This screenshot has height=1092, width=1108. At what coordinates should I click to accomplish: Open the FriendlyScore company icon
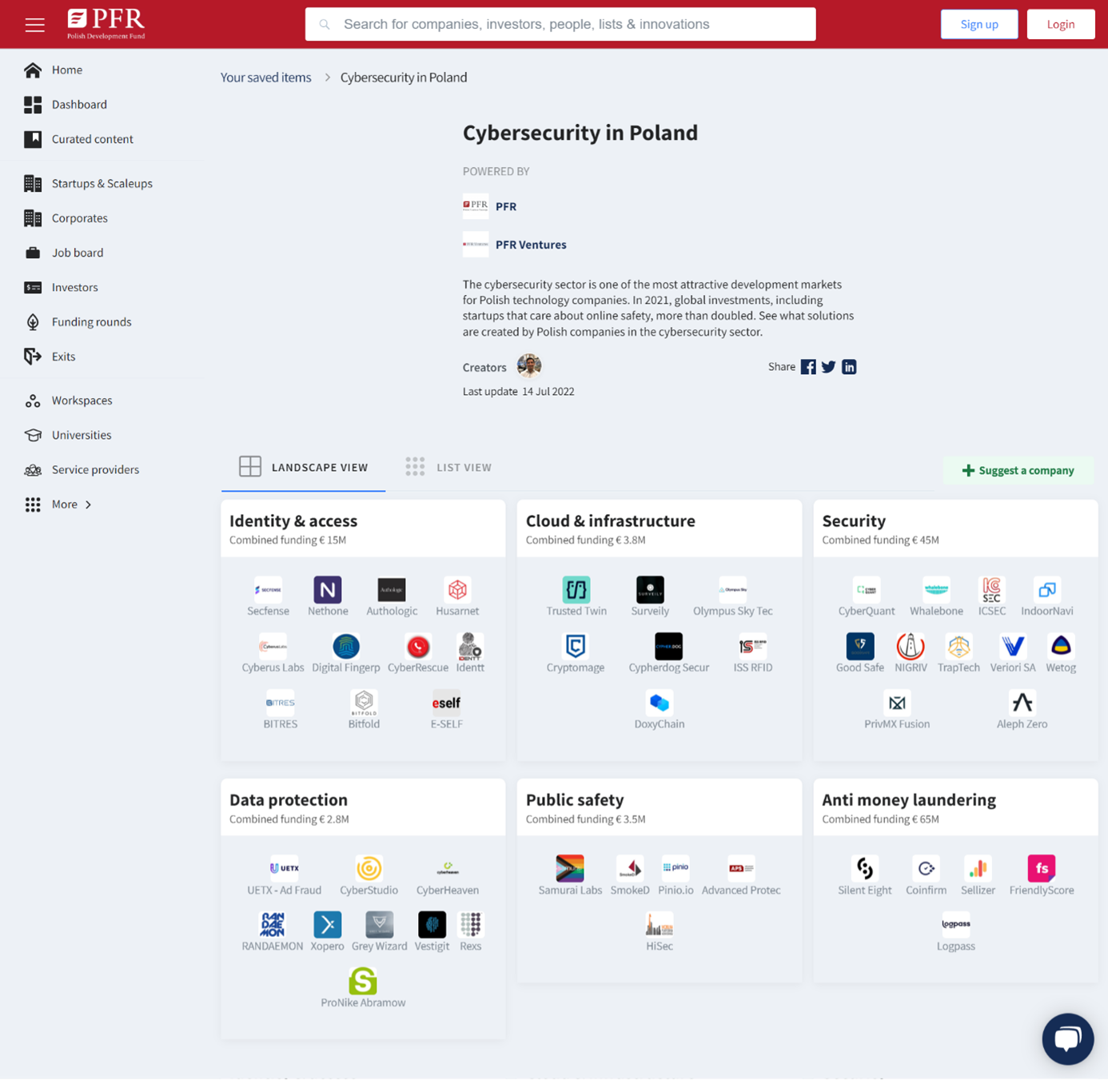(x=1041, y=869)
